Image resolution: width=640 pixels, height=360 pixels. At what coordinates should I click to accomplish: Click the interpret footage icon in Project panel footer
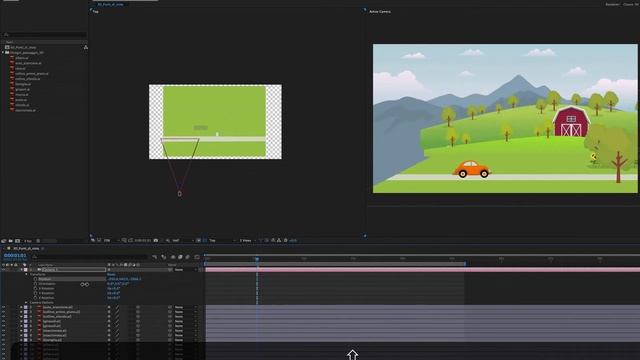[4, 241]
